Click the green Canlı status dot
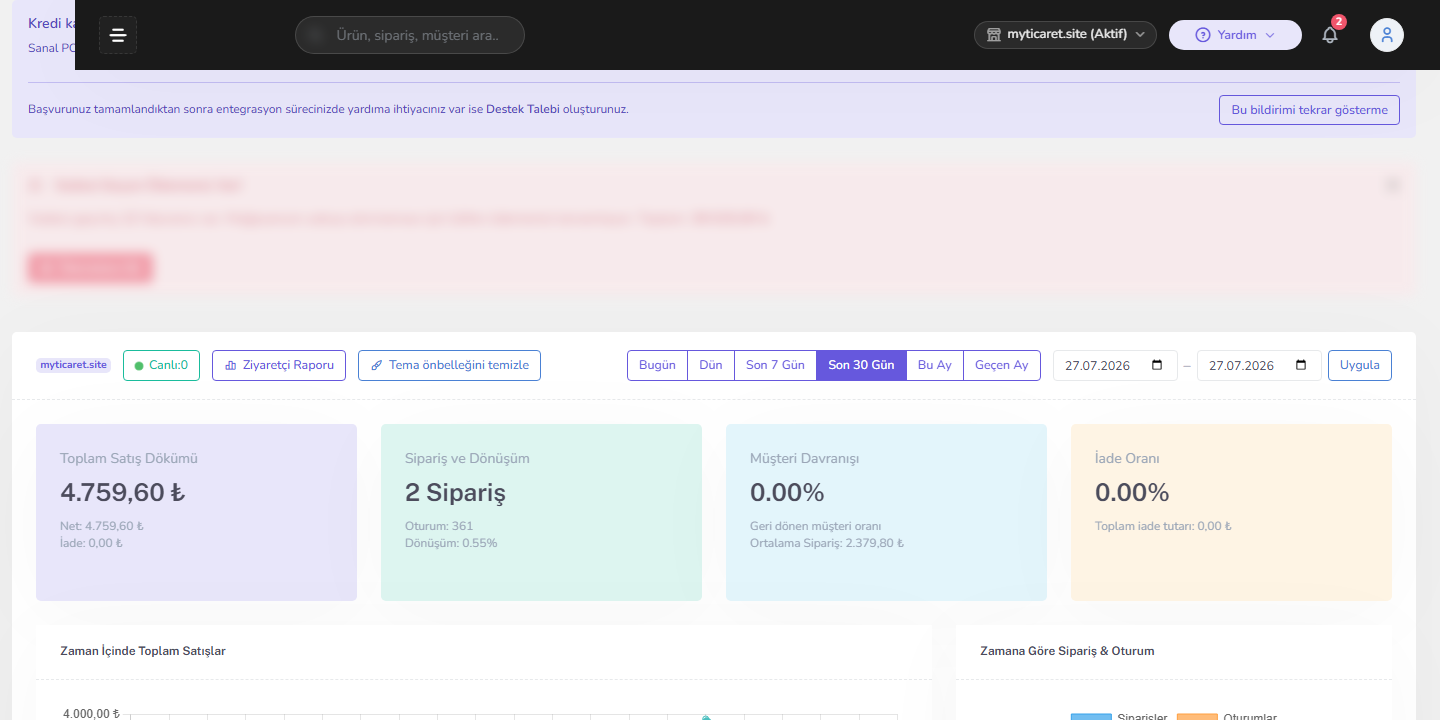The image size is (1440, 720). point(139,365)
